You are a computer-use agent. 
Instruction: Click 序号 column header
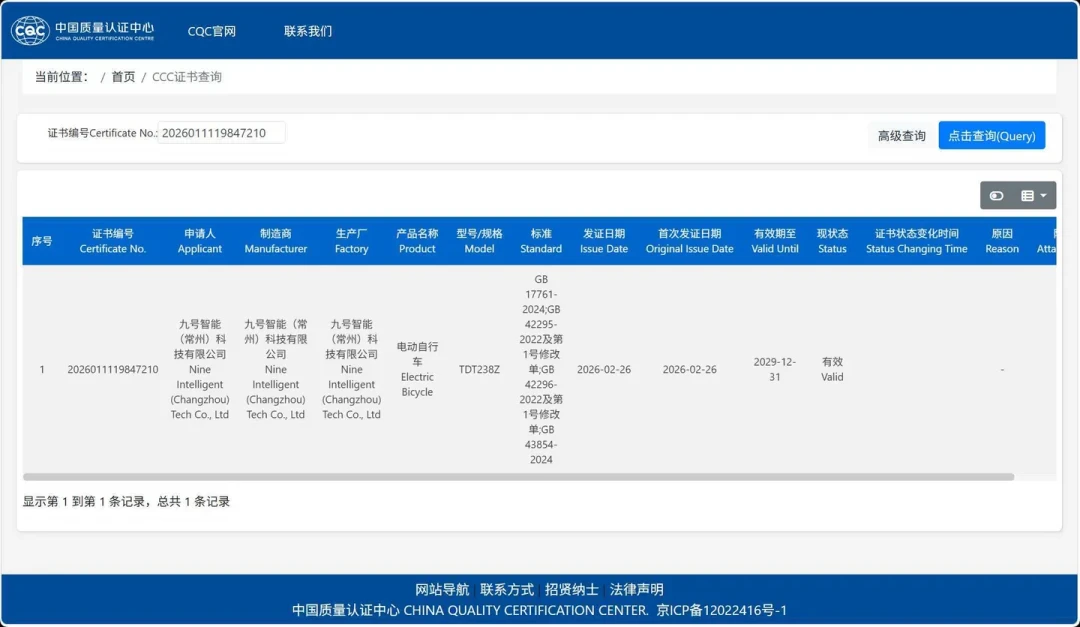42,241
